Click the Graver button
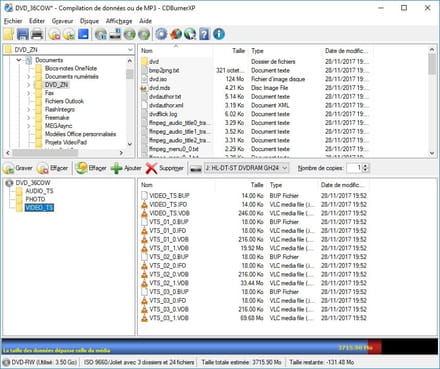The image size is (440, 369). coord(18,168)
